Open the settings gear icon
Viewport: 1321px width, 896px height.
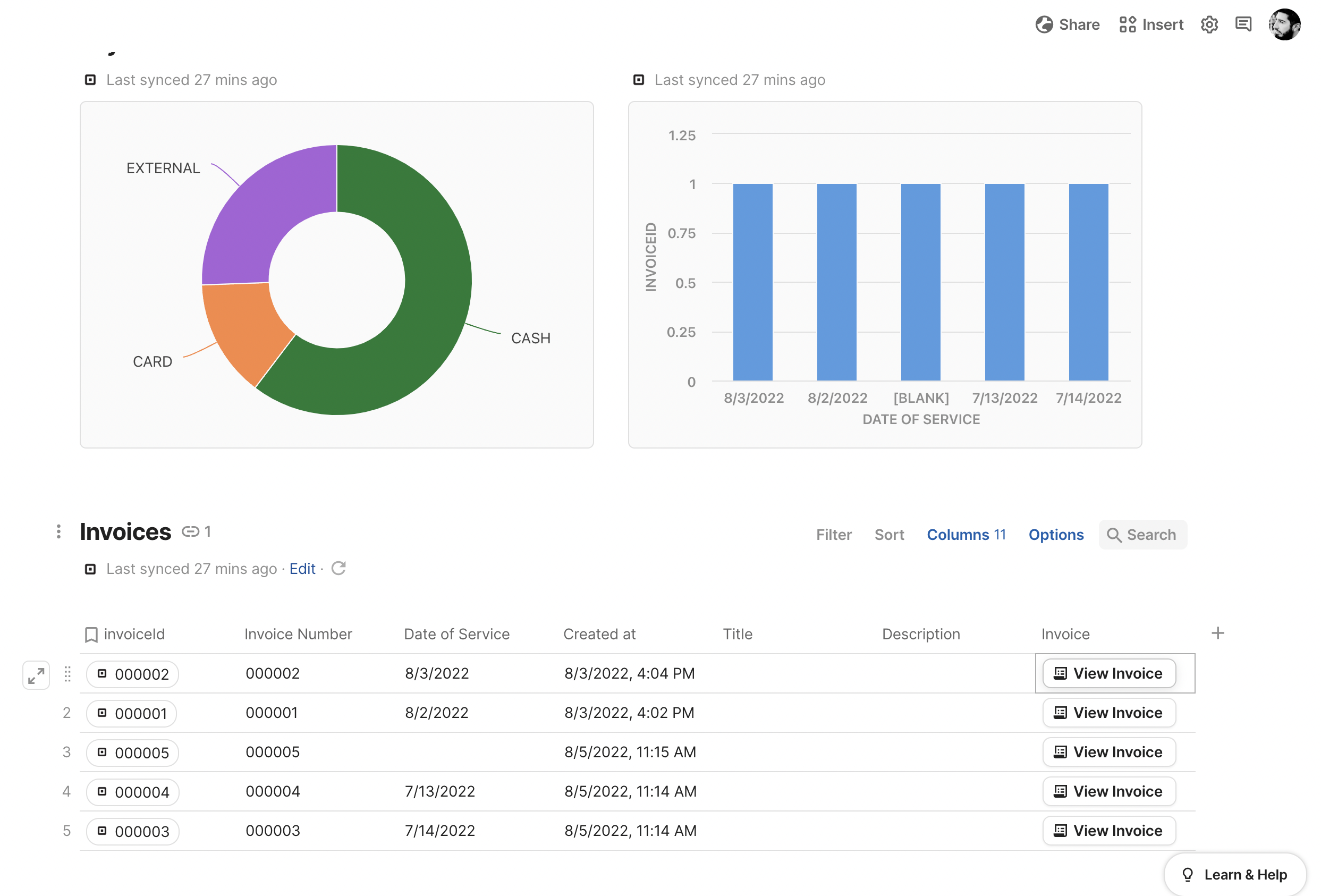(1209, 25)
